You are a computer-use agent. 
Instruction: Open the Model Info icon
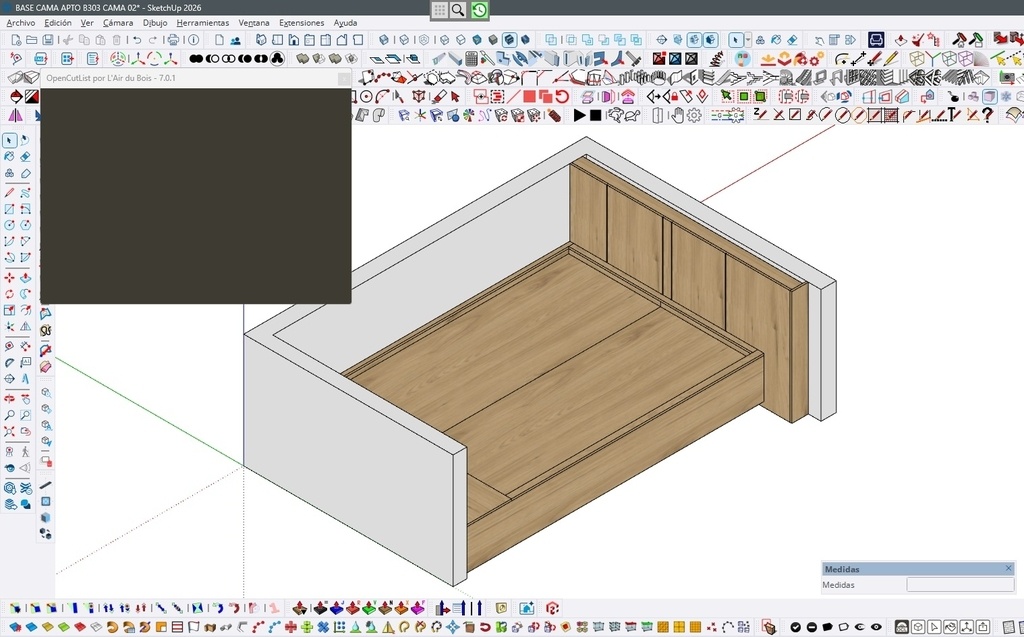click(x=194, y=40)
